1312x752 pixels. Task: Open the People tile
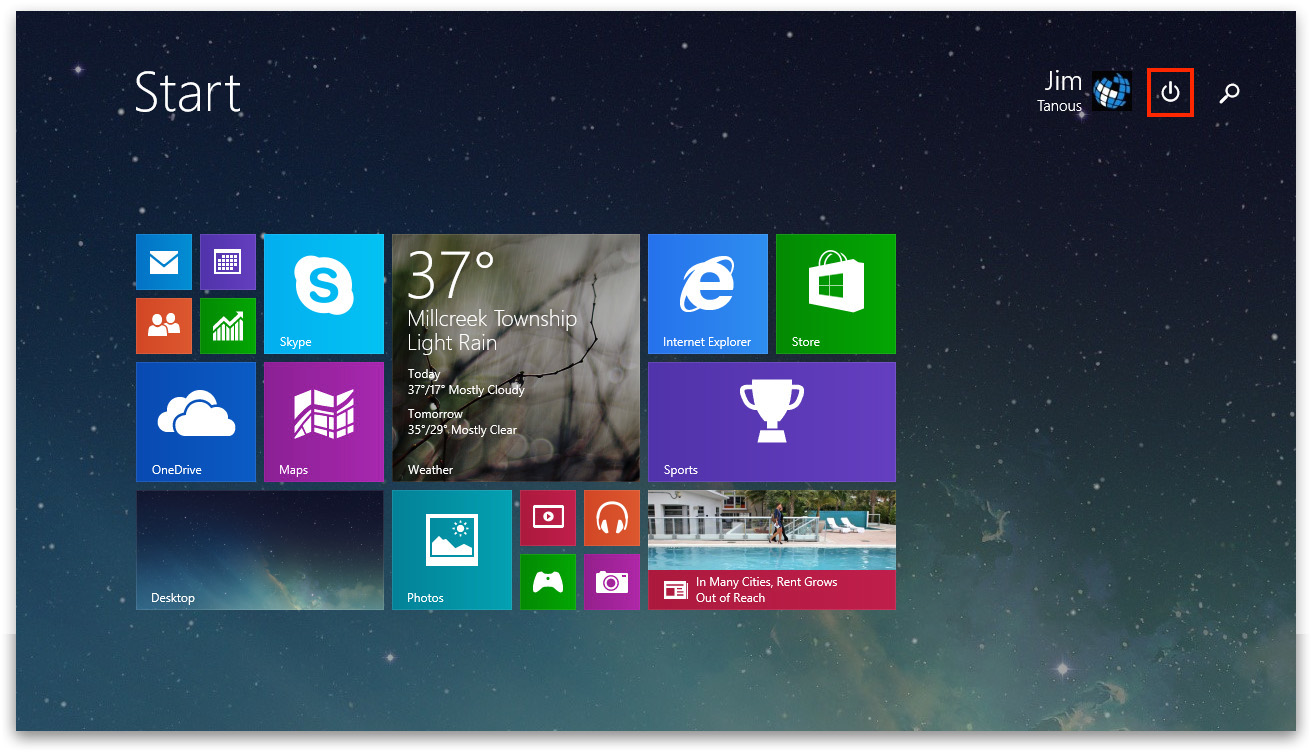coord(164,326)
